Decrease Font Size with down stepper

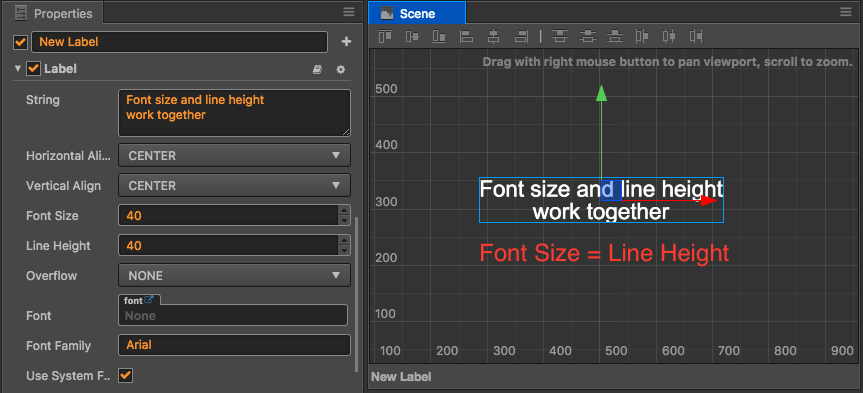[x=345, y=221]
